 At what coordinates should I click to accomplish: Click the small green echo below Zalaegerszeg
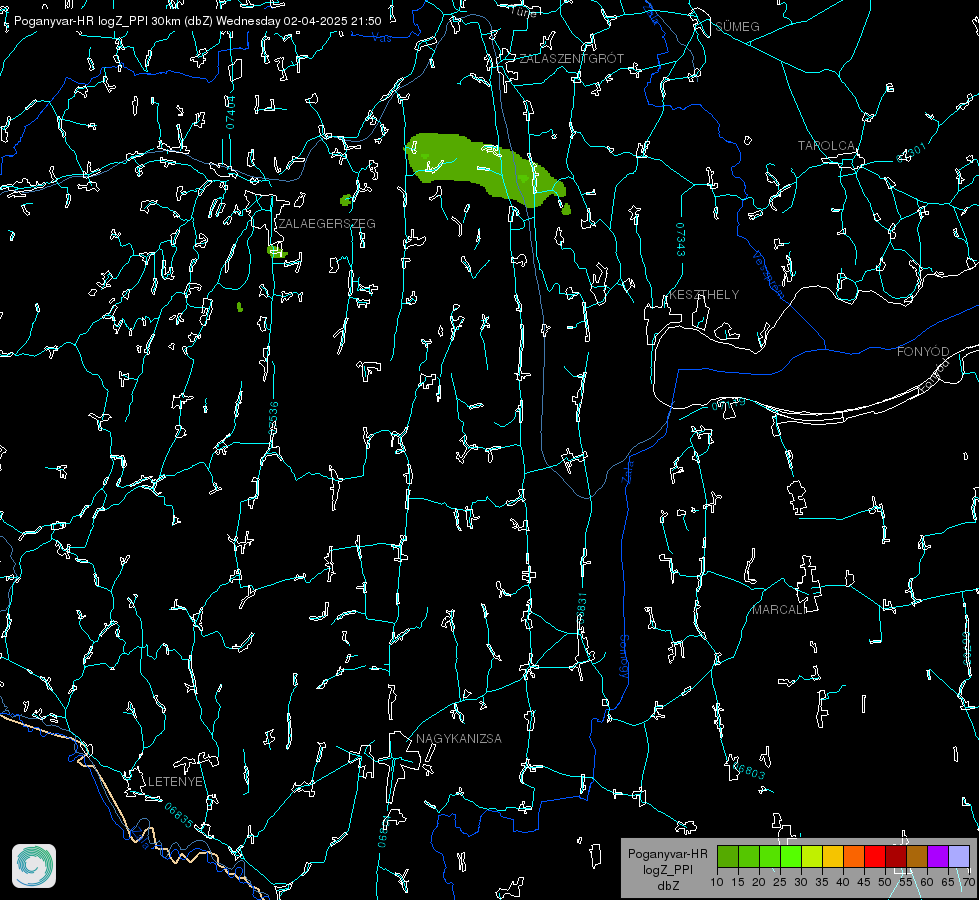pyautogui.click(x=277, y=252)
